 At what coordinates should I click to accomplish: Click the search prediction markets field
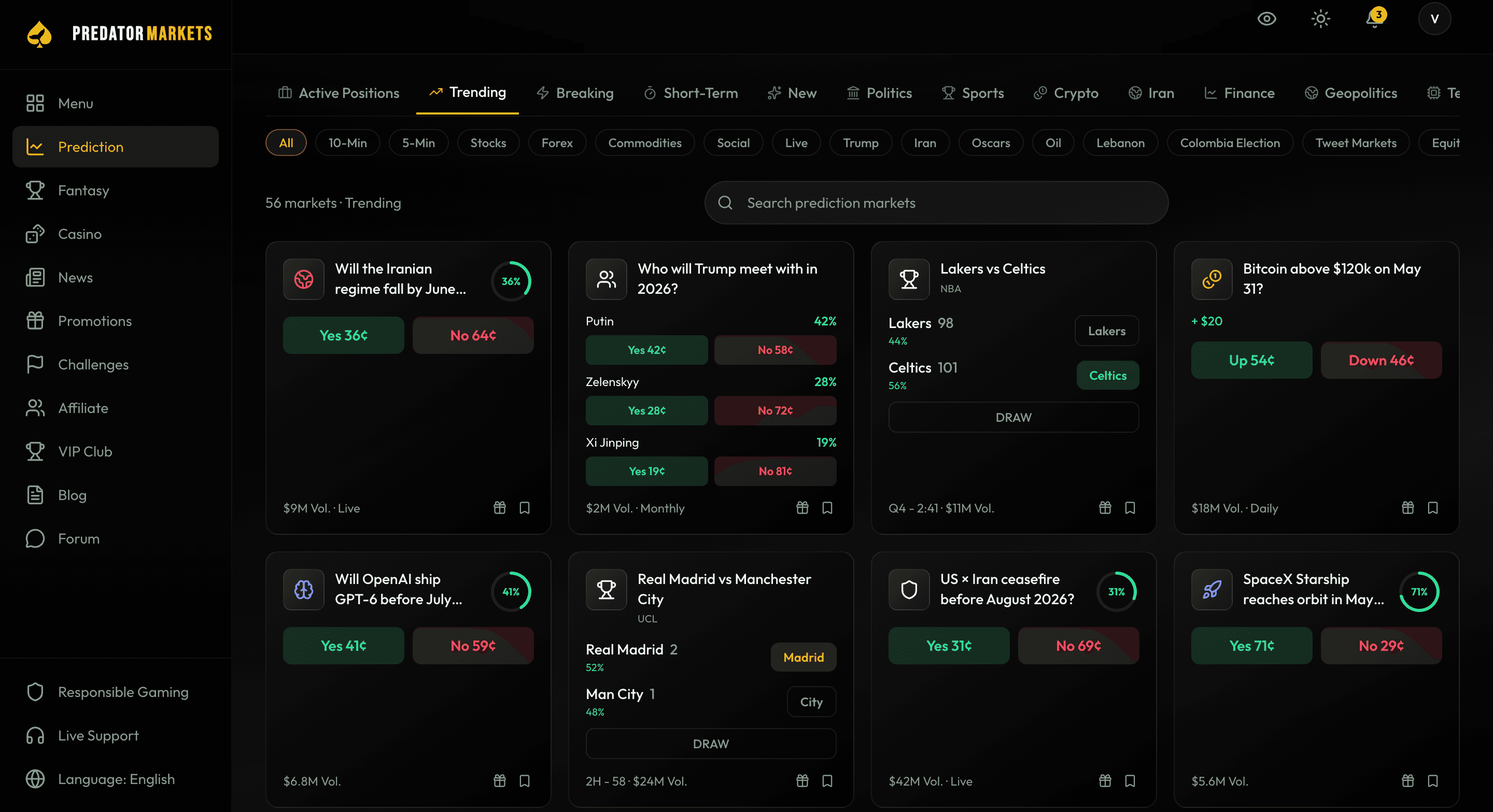click(936, 203)
